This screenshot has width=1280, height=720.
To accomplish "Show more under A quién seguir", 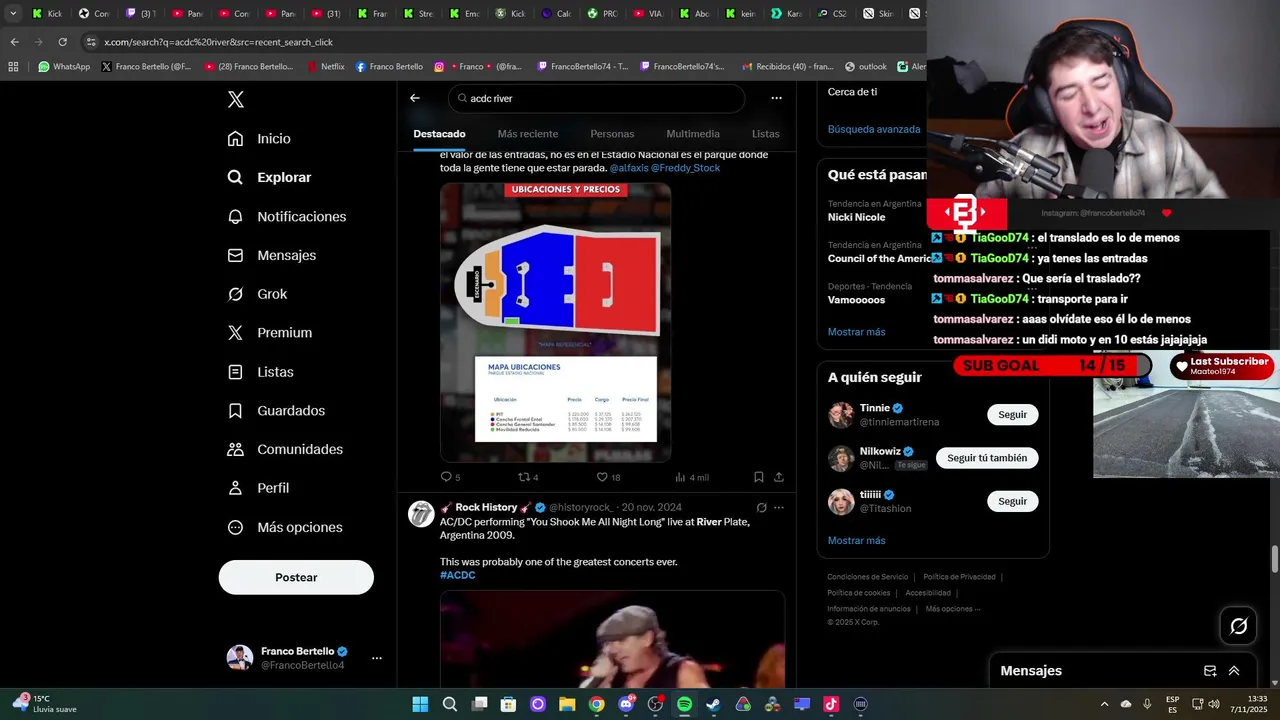I will tap(856, 541).
